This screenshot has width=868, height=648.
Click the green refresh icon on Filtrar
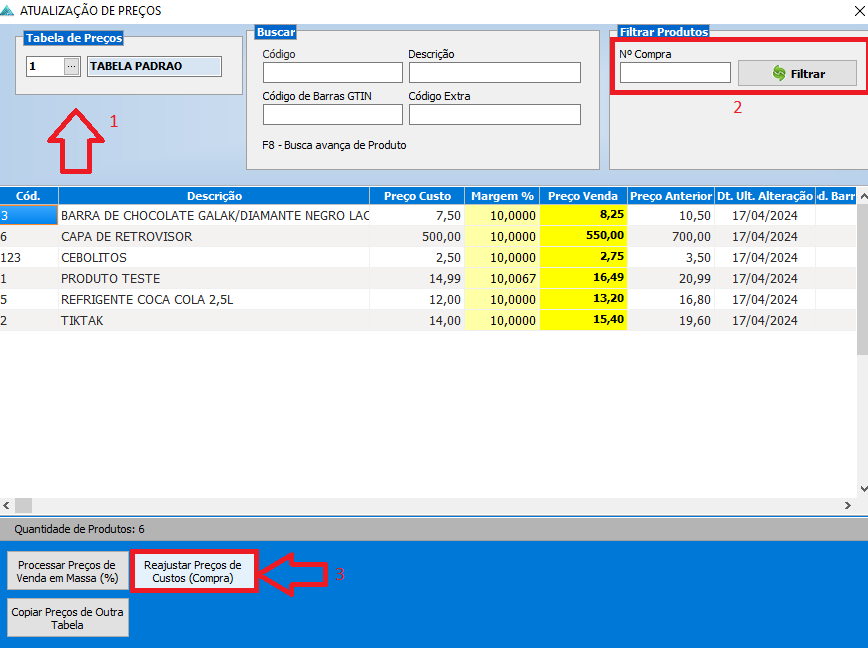pyautogui.click(x=779, y=73)
